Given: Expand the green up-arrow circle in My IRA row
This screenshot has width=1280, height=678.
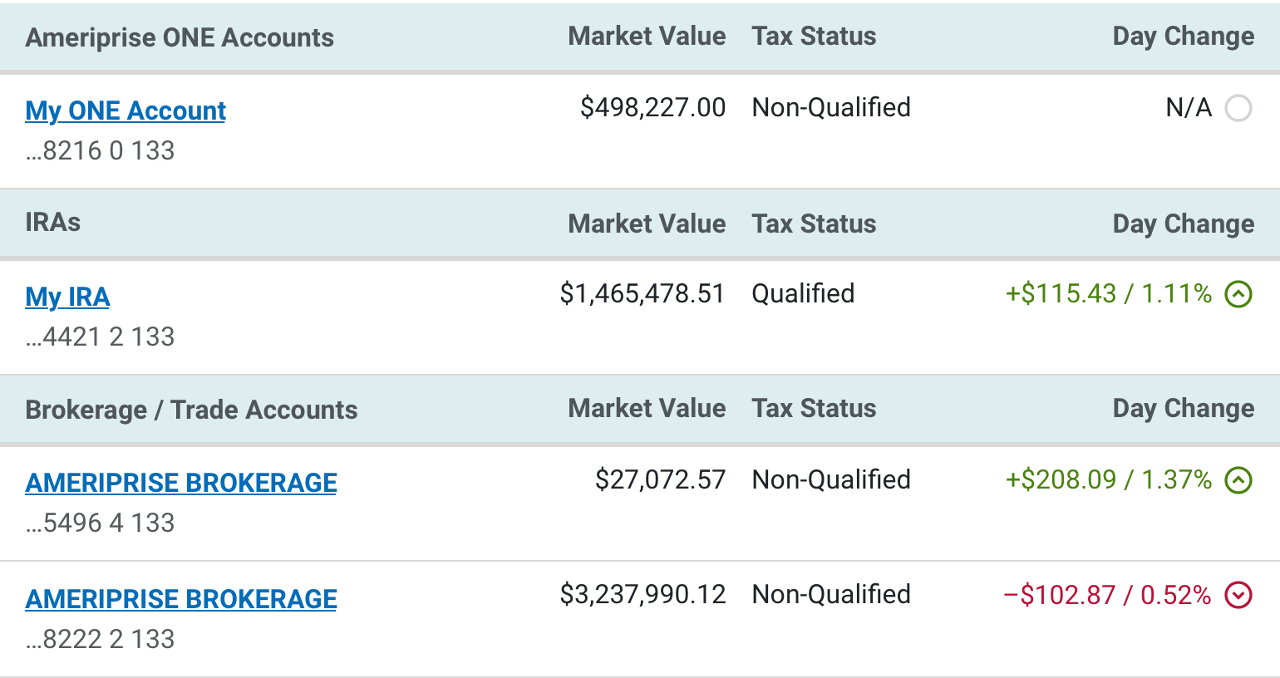Looking at the screenshot, I should pos(1238,294).
